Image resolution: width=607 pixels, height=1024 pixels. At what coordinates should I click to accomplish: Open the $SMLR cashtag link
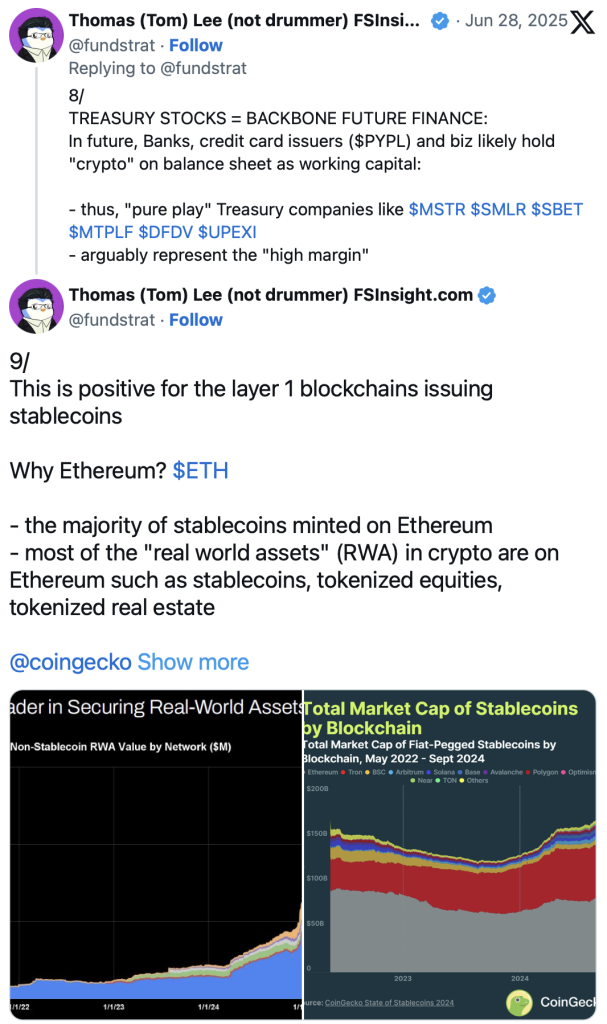(x=498, y=210)
